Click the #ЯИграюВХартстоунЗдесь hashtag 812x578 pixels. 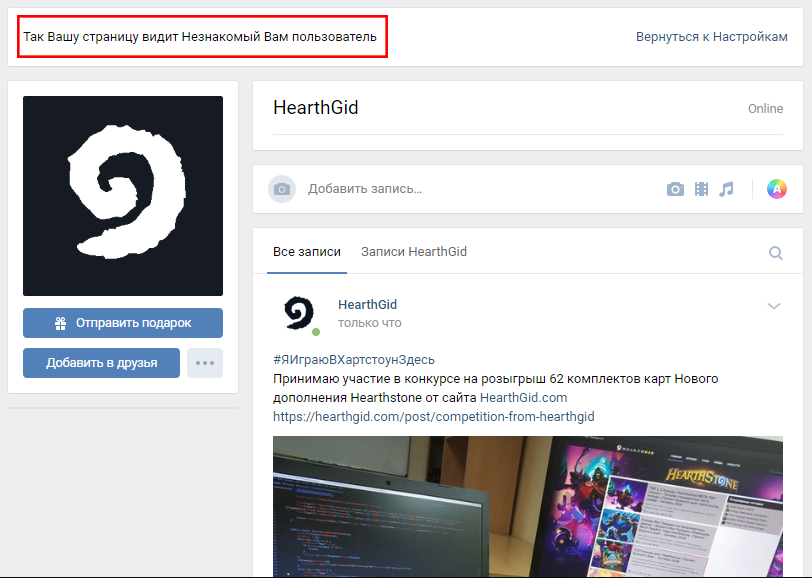pos(354,359)
